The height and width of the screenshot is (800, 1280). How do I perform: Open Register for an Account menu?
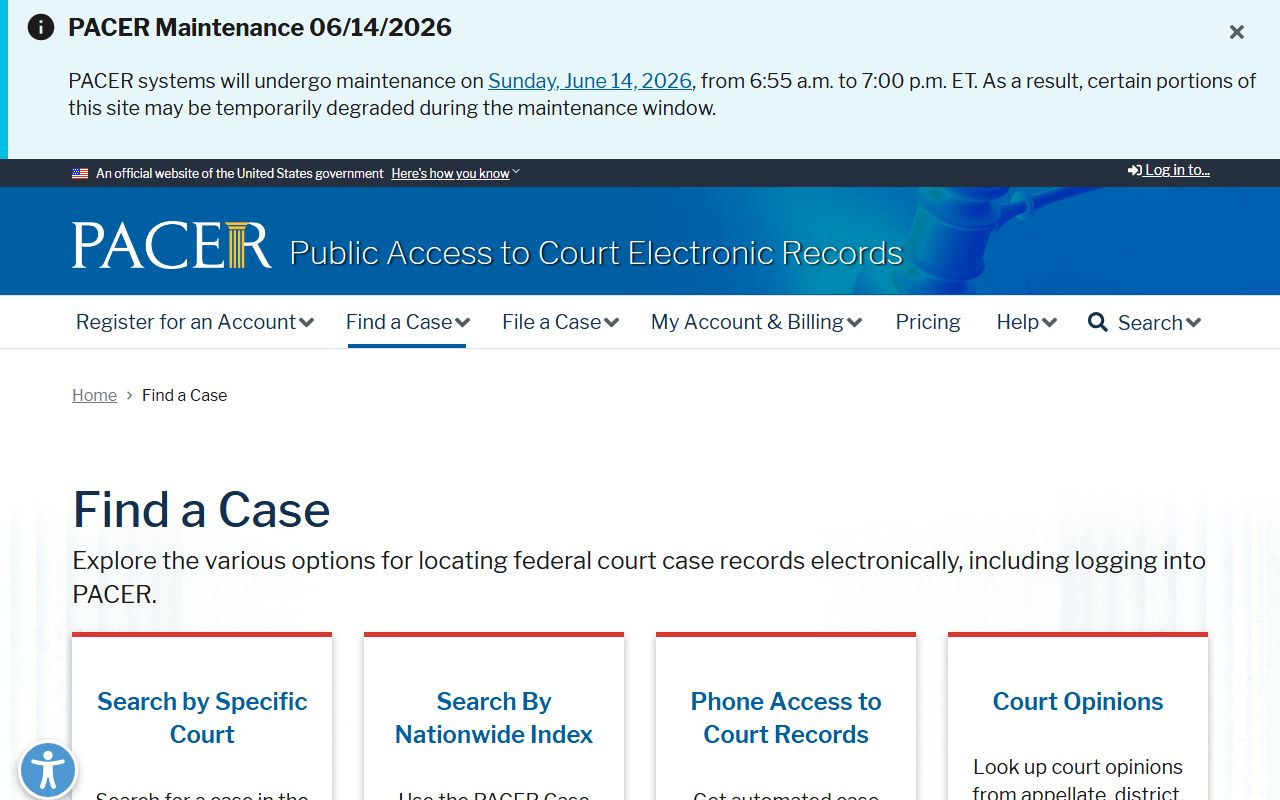click(195, 322)
